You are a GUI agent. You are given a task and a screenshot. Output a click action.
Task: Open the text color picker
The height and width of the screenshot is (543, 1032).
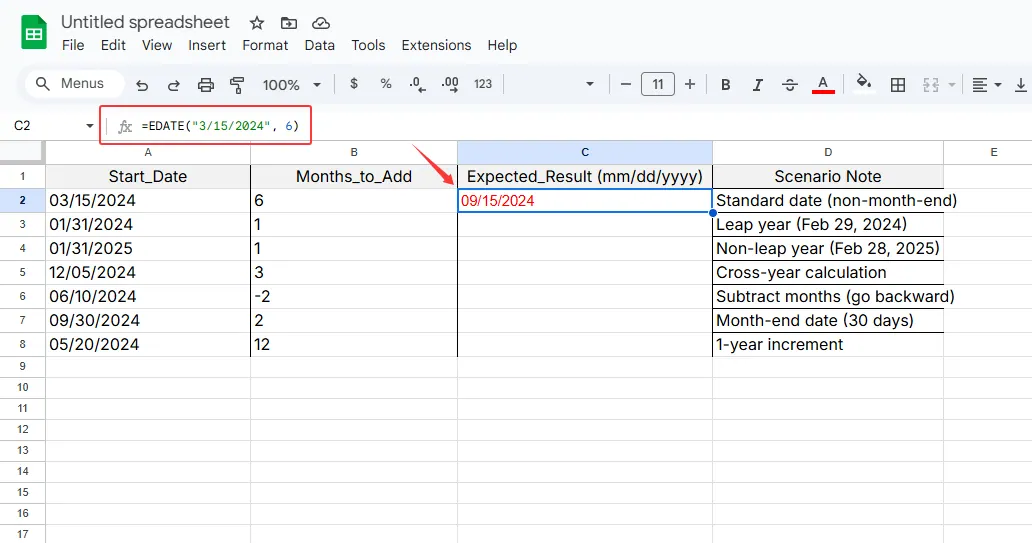pyautogui.click(x=823, y=85)
